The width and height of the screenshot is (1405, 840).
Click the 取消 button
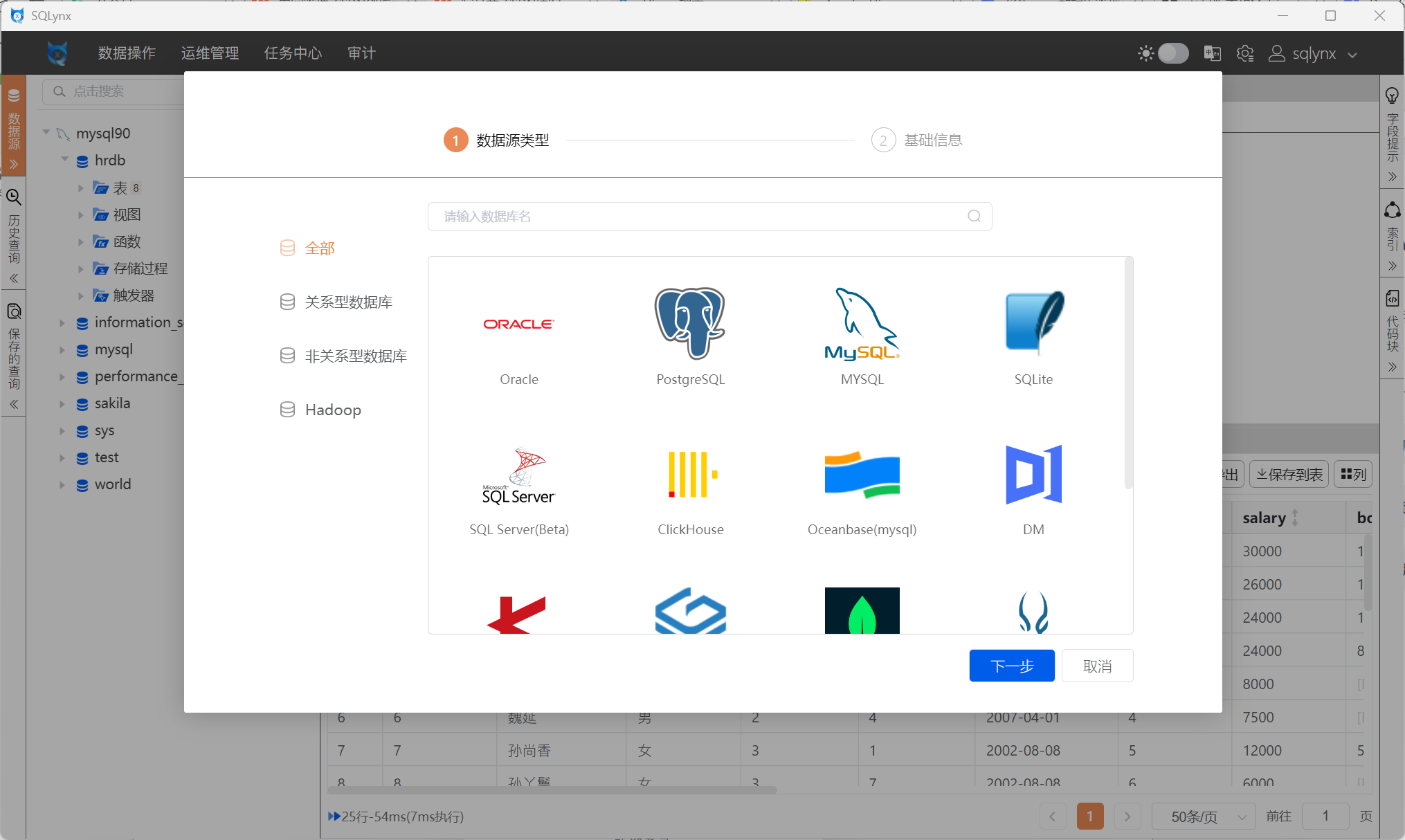pyautogui.click(x=1097, y=666)
